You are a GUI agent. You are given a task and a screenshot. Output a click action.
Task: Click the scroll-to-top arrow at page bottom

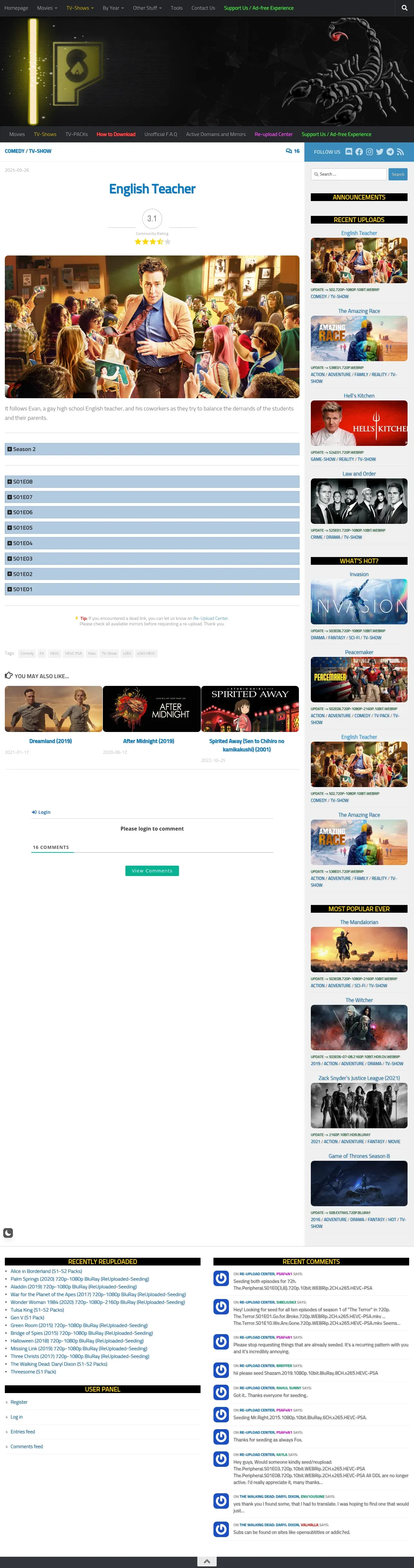click(207, 1561)
